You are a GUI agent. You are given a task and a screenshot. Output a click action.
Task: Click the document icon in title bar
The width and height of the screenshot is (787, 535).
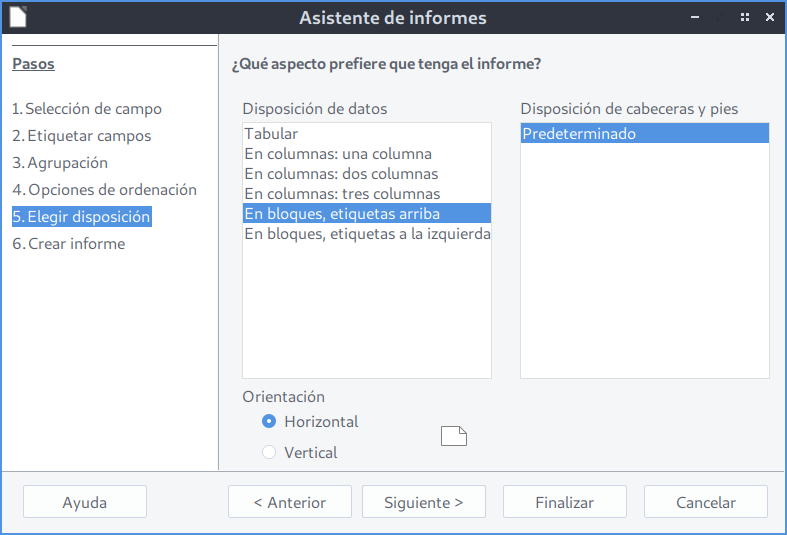18,17
